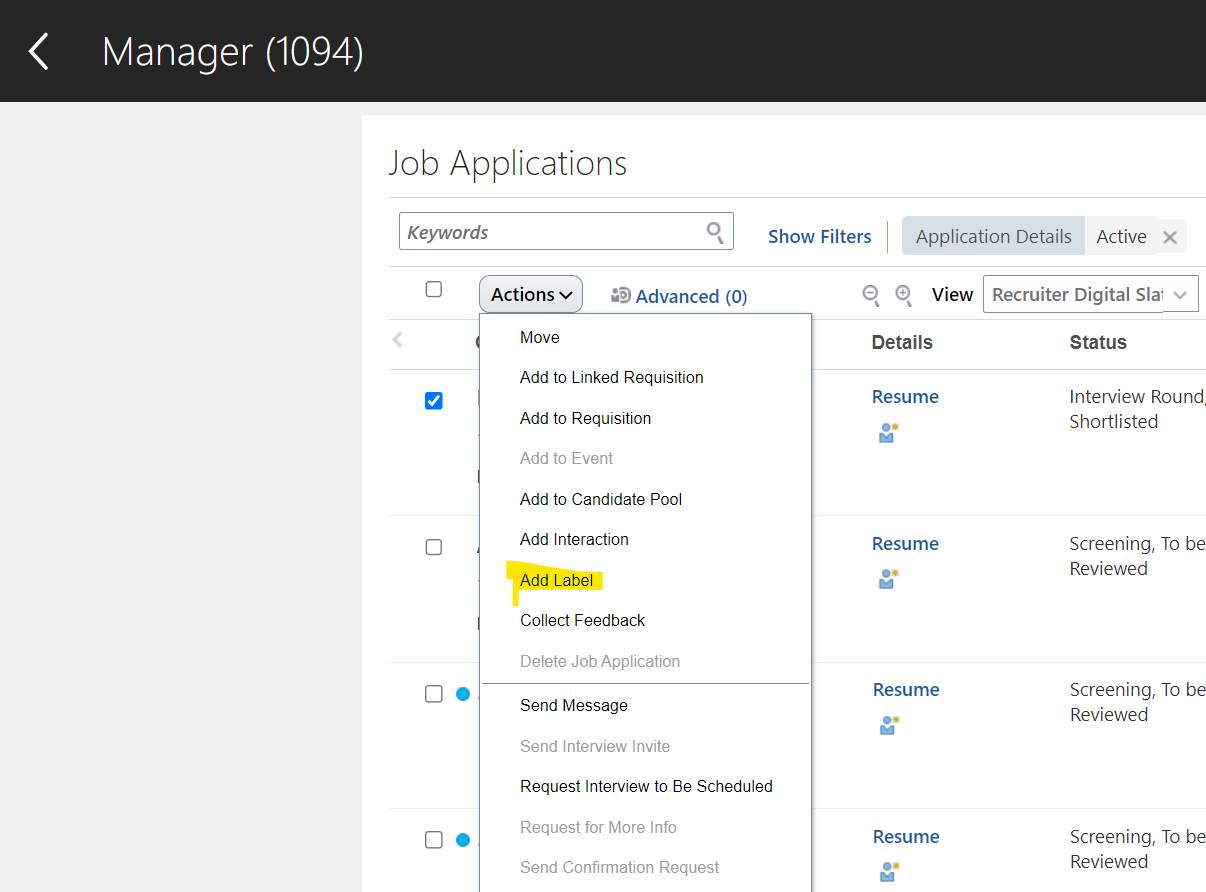Navigate back with the header arrow
1206x892 pixels.
point(38,50)
